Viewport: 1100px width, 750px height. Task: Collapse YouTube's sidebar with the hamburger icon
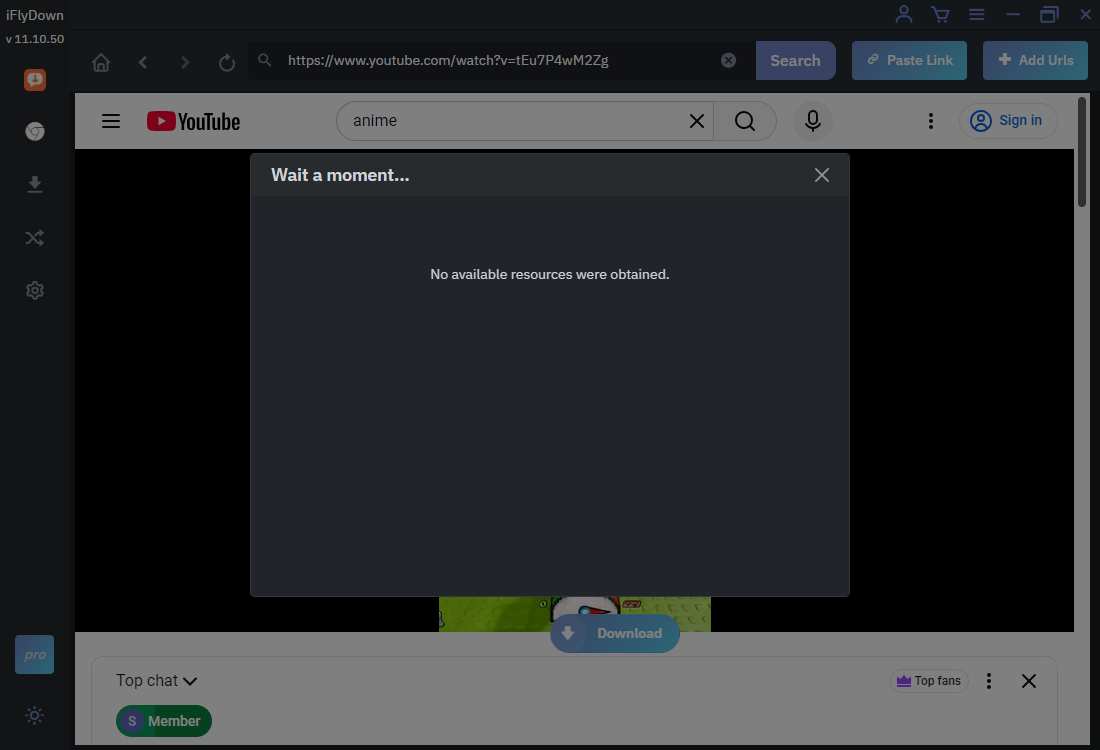(110, 121)
